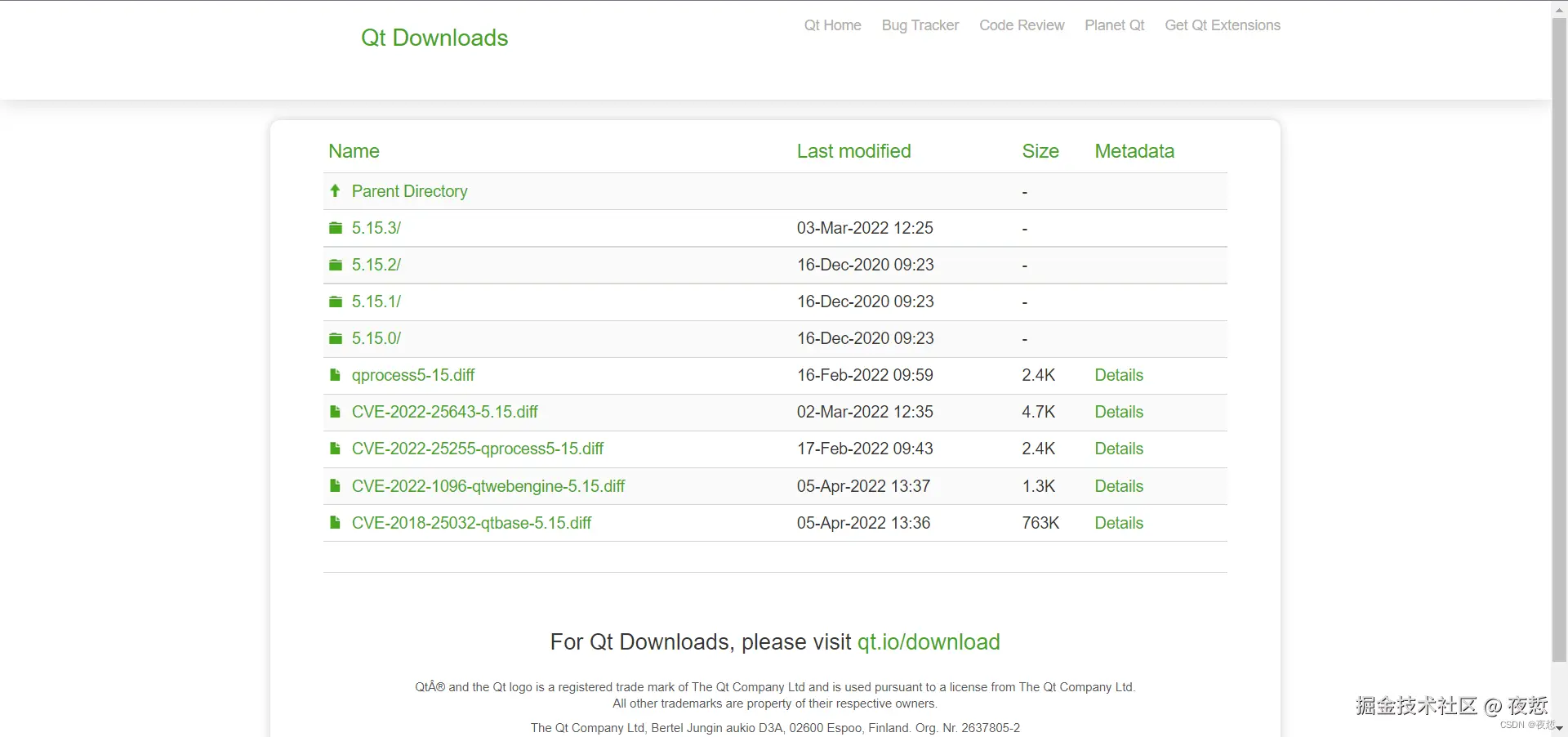Sort the listing by Name column
Screen dimensions: 1568x737
[x=354, y=151]
